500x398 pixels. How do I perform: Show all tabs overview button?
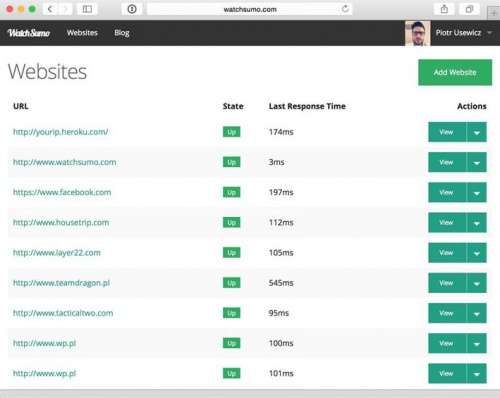coord(469,9)
